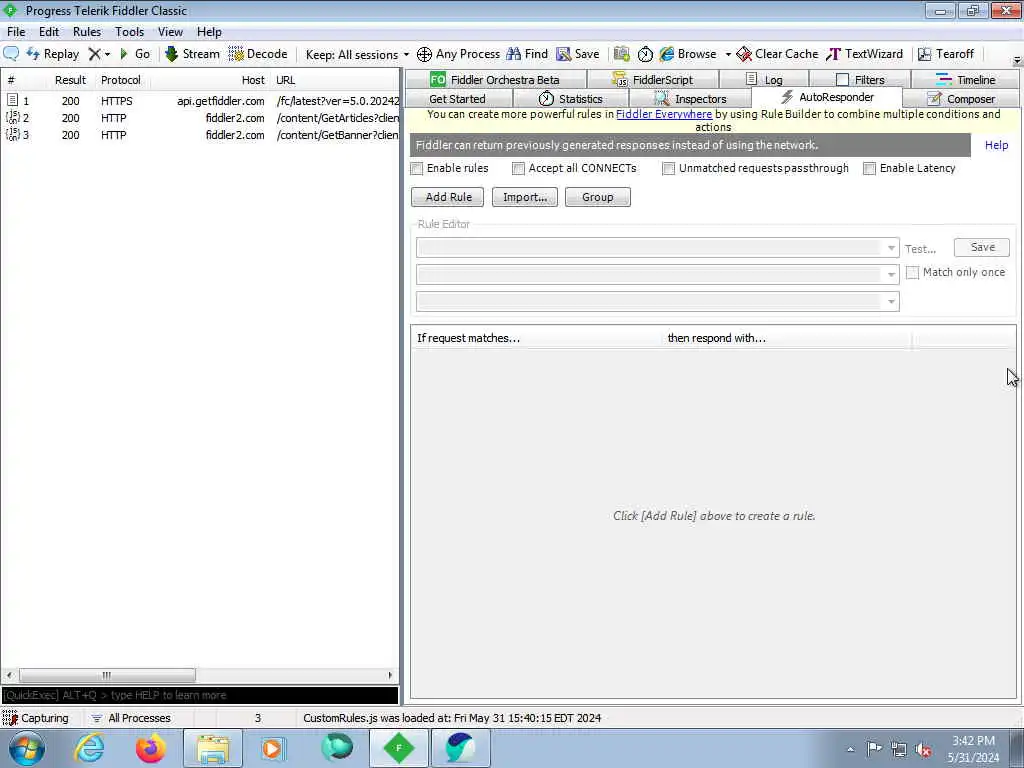1024x768 pixels.
Task: Select session 1 api.getfiddler.com
Action: (x=200, y=101)
